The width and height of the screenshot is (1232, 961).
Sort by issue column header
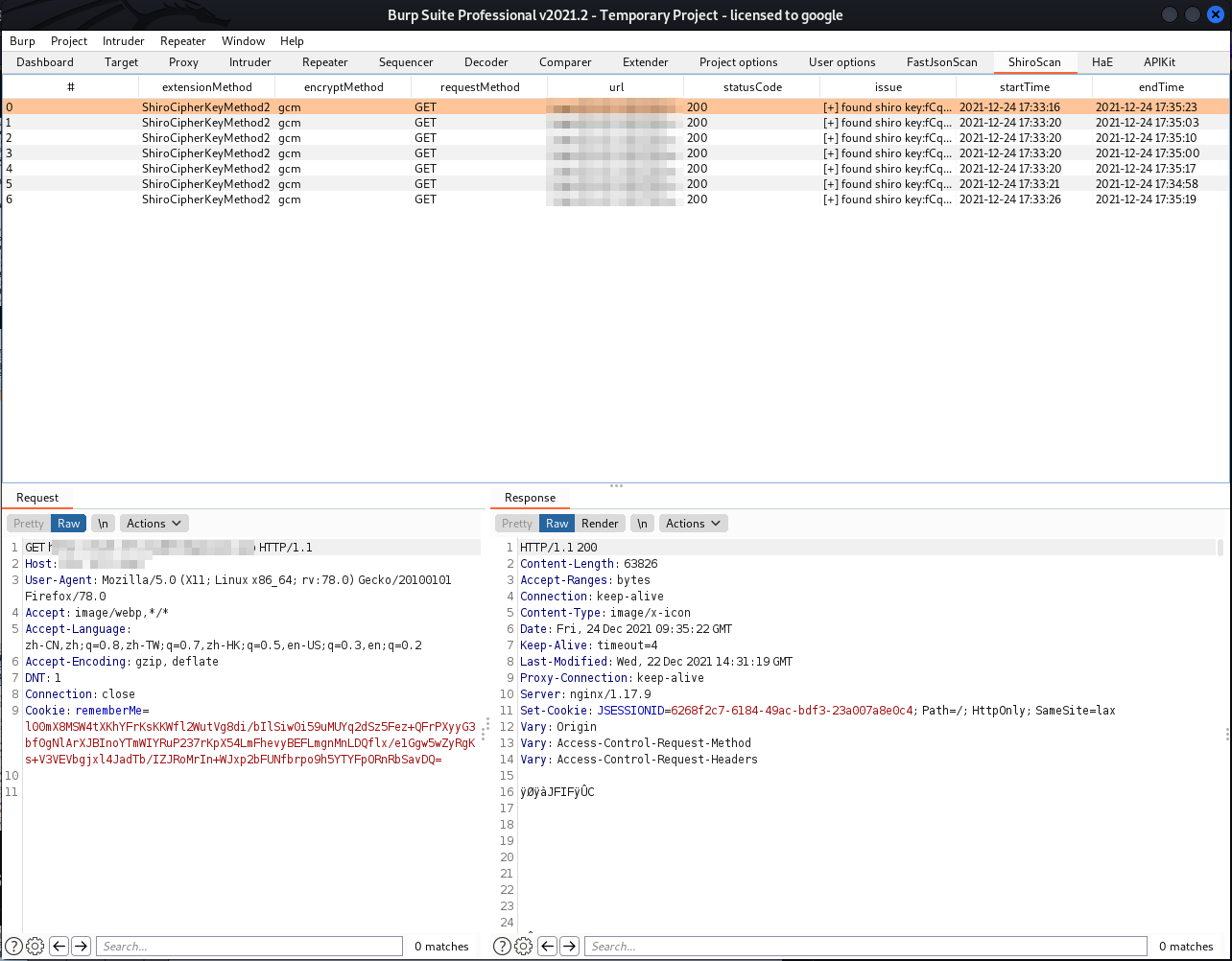click(x=888, y=86)
